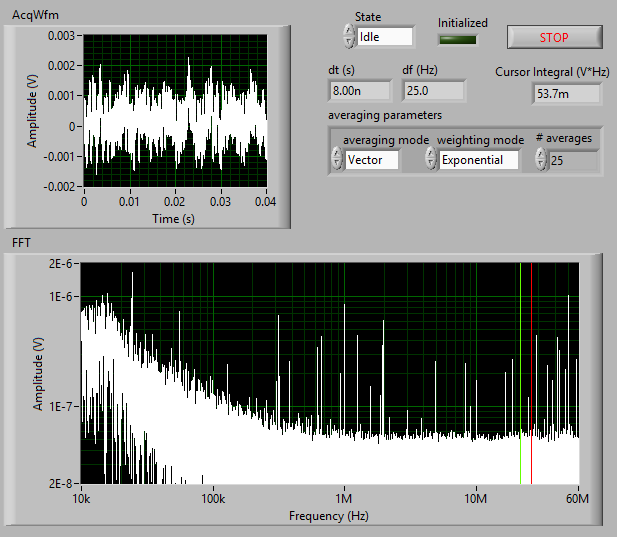Click the Initialized LED indicator

pyautogui.click(x=459, y=40)
